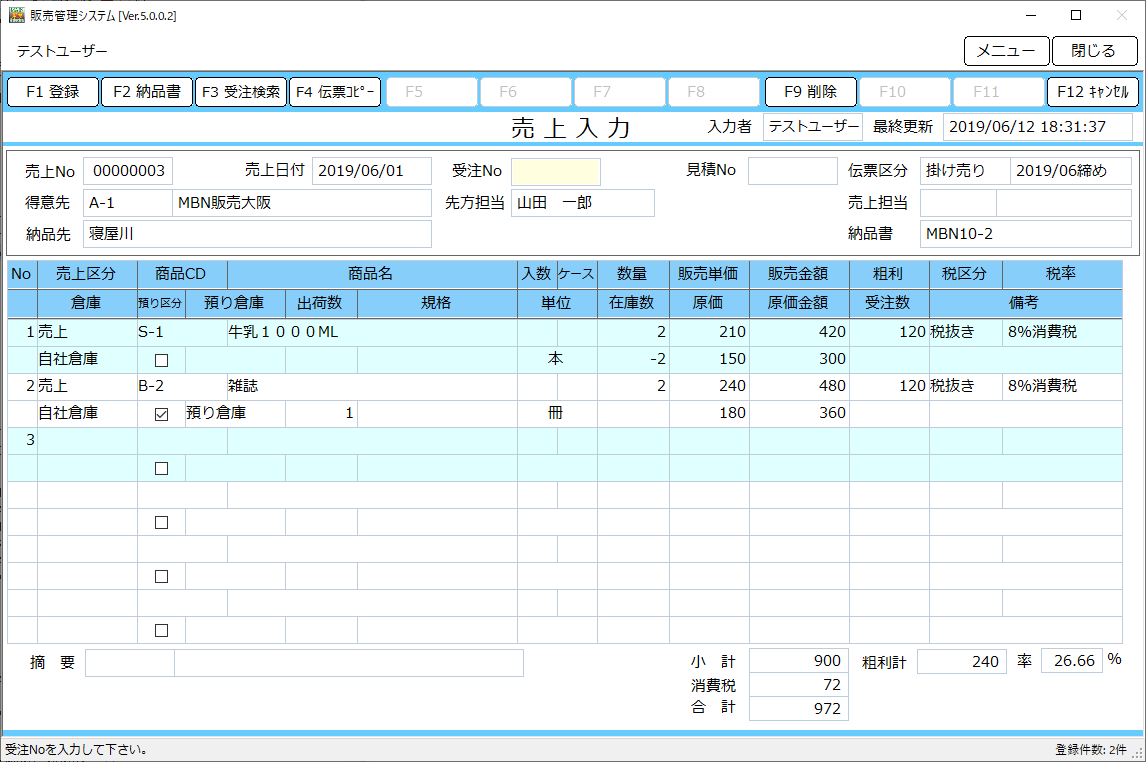Click the 率 value 26.66
This screenshot has width=1146, height=762.
point(1071,661)
